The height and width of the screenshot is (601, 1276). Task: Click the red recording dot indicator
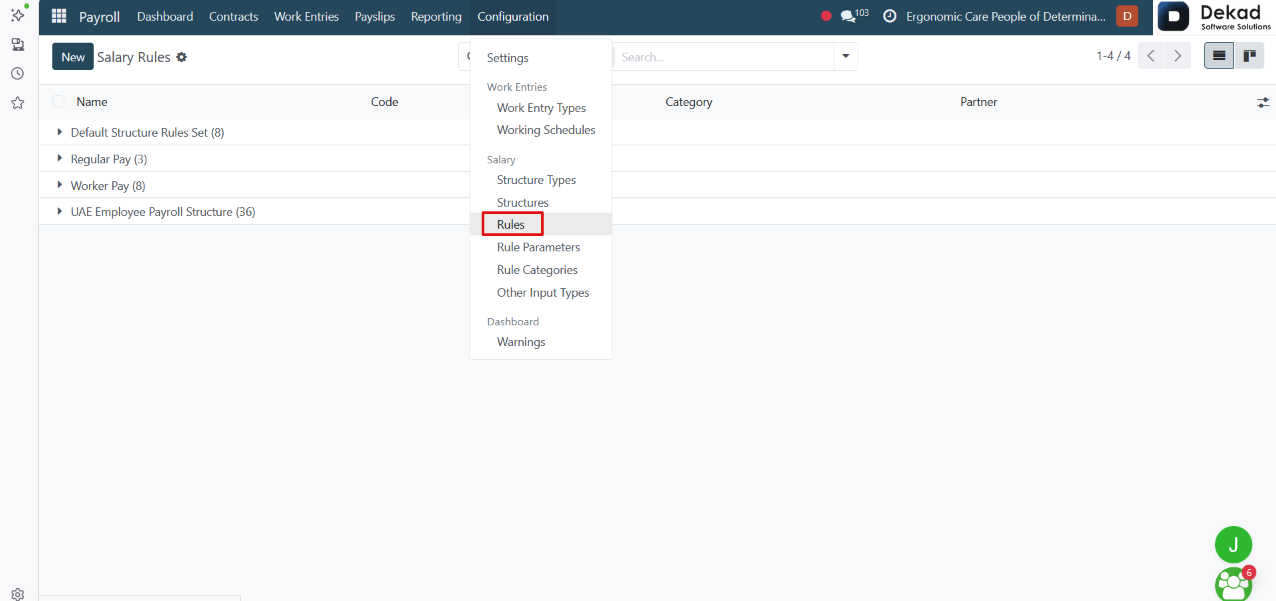pos(826,16)
